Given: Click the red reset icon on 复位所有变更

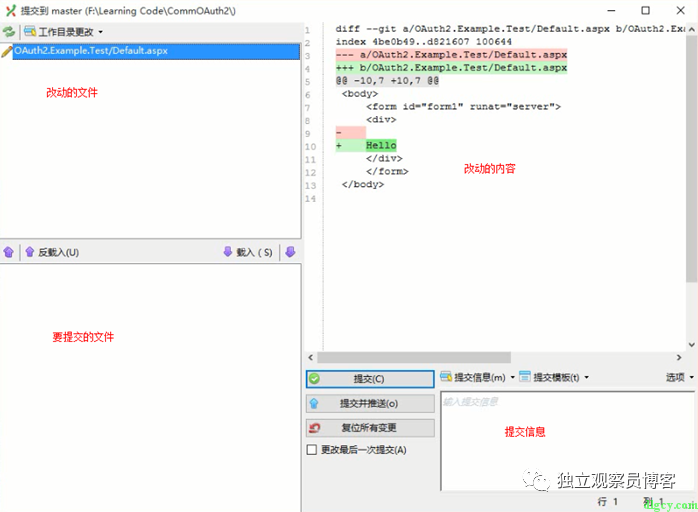Looking at the screenshot, I should 314,428.
